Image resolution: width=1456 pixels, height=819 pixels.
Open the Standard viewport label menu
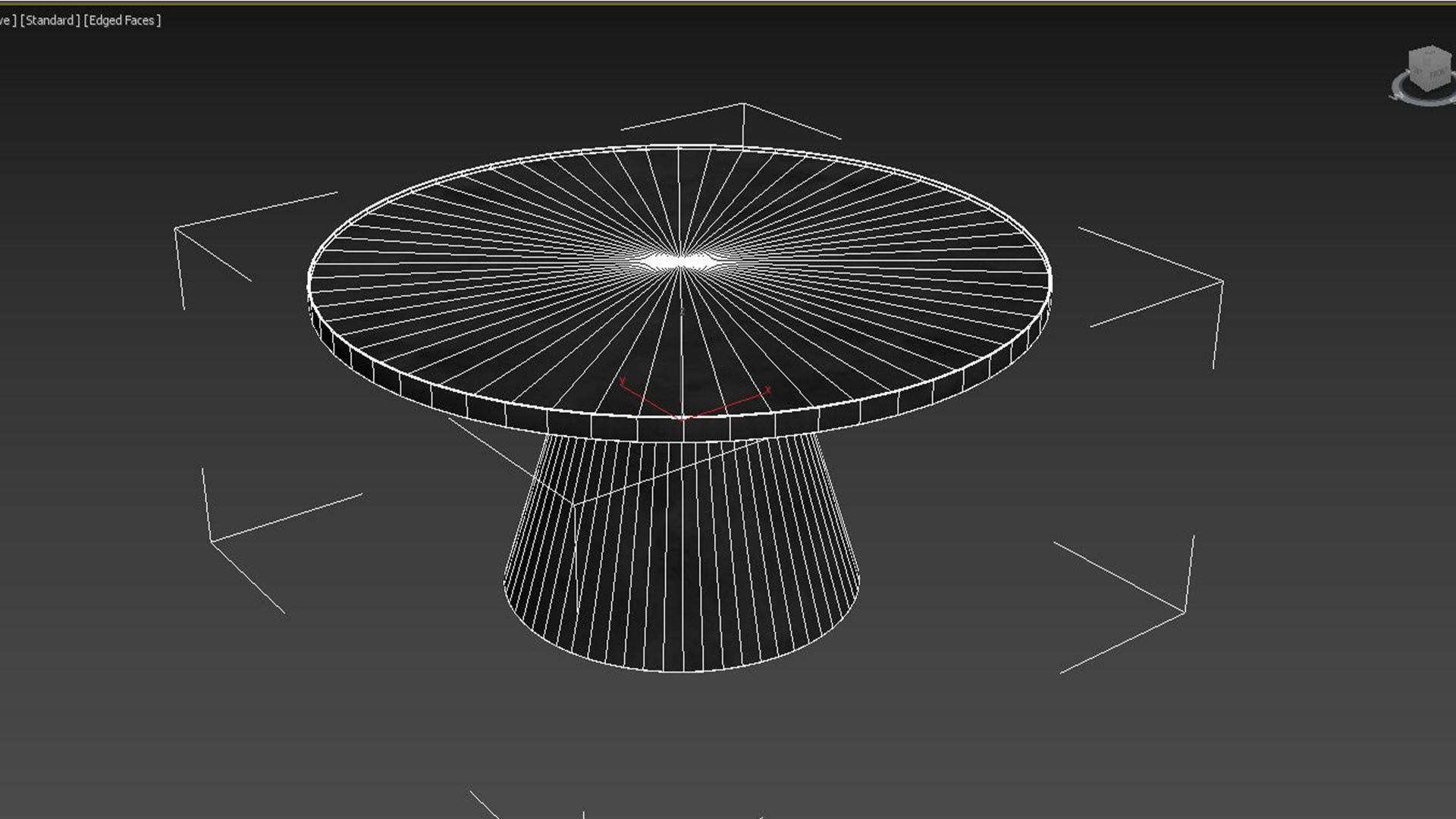pos(50,20)
